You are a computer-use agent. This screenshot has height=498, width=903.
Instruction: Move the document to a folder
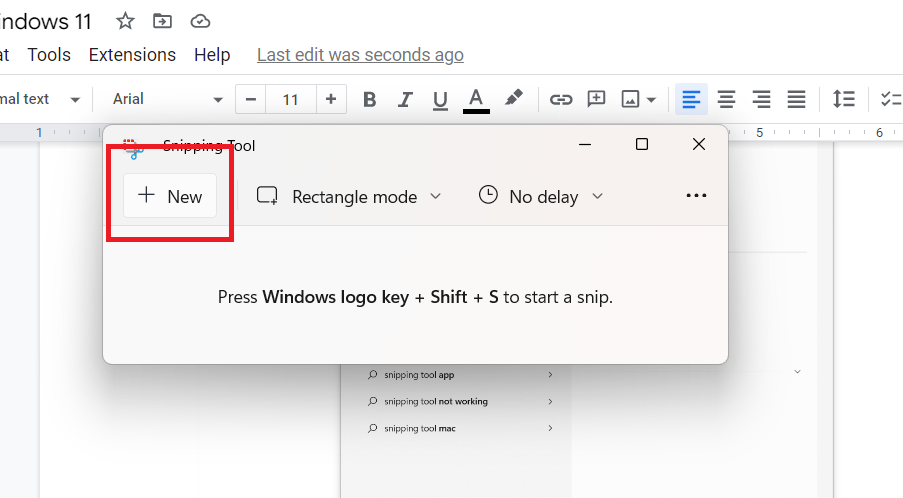coord(162,21)
